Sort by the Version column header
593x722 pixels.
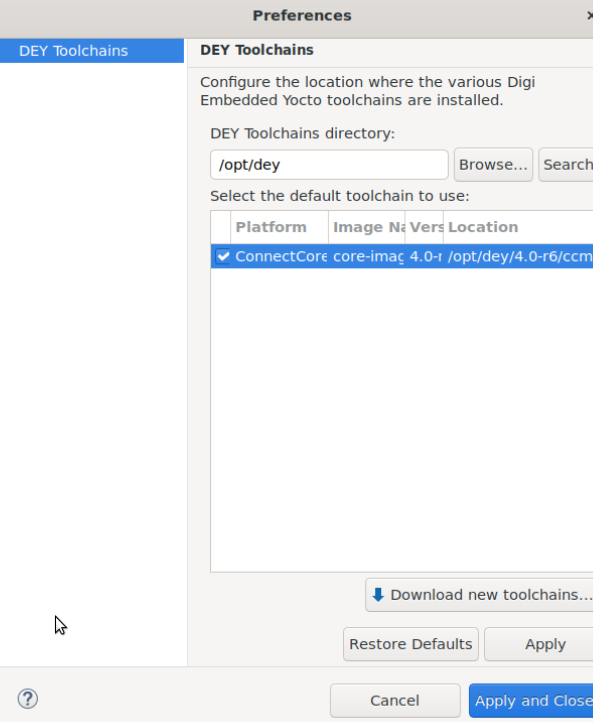click(x=424, y=227)
